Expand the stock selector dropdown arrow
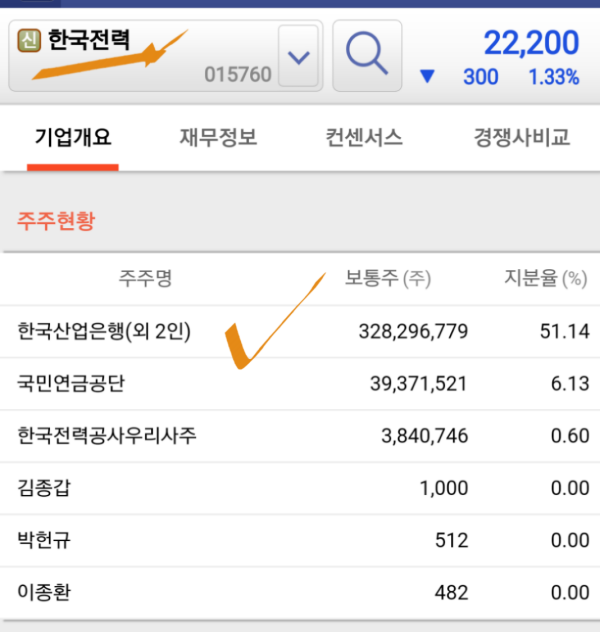Viewport: 600px width, 632px height. [299, 56]
